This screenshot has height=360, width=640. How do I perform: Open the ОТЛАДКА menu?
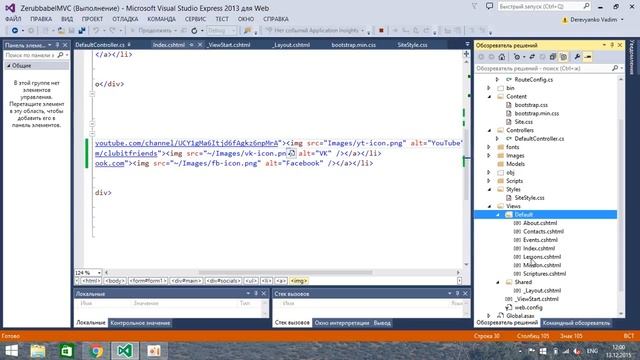click(125, 19)
